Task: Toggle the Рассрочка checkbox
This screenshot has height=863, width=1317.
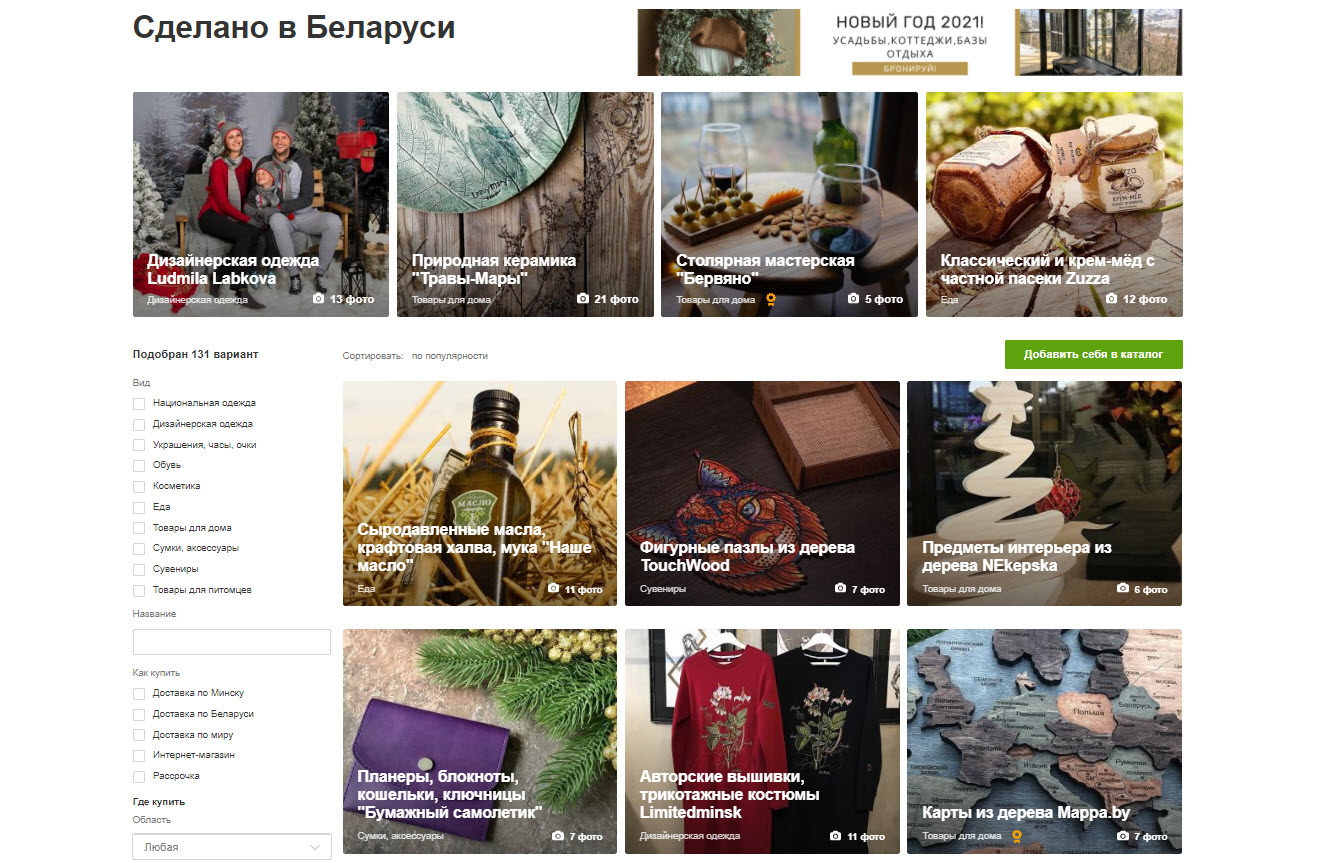Action: point(139,776)
